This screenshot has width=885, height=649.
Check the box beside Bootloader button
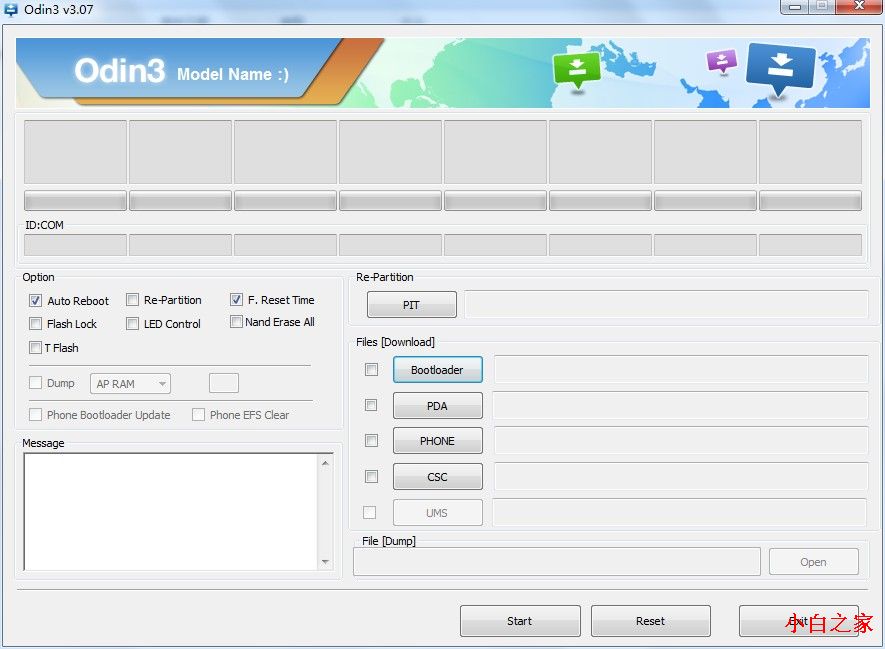point(371,370)
